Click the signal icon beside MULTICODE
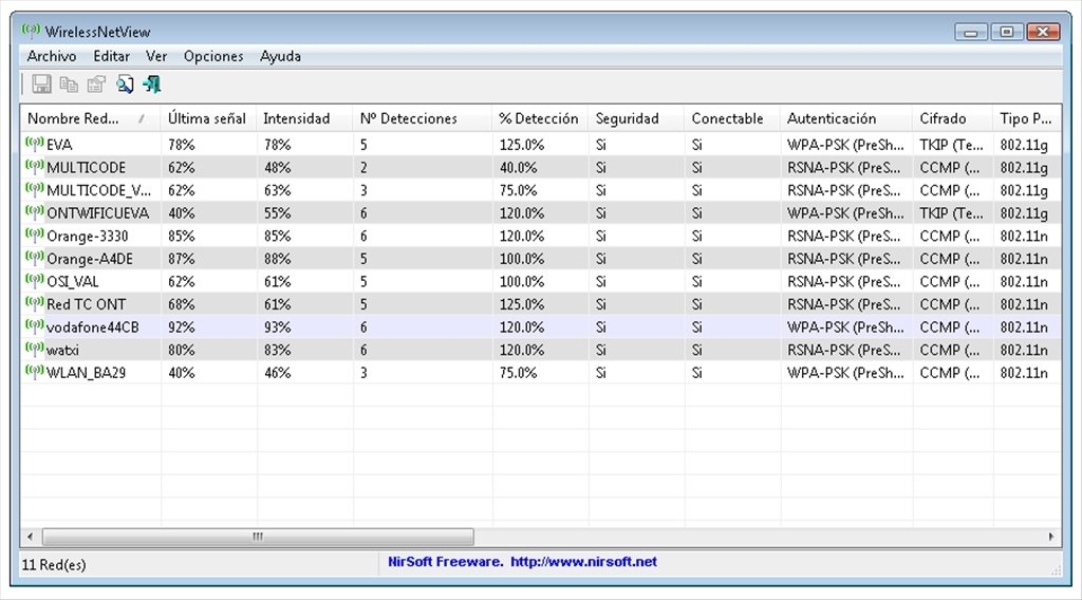 coord(34,166)
